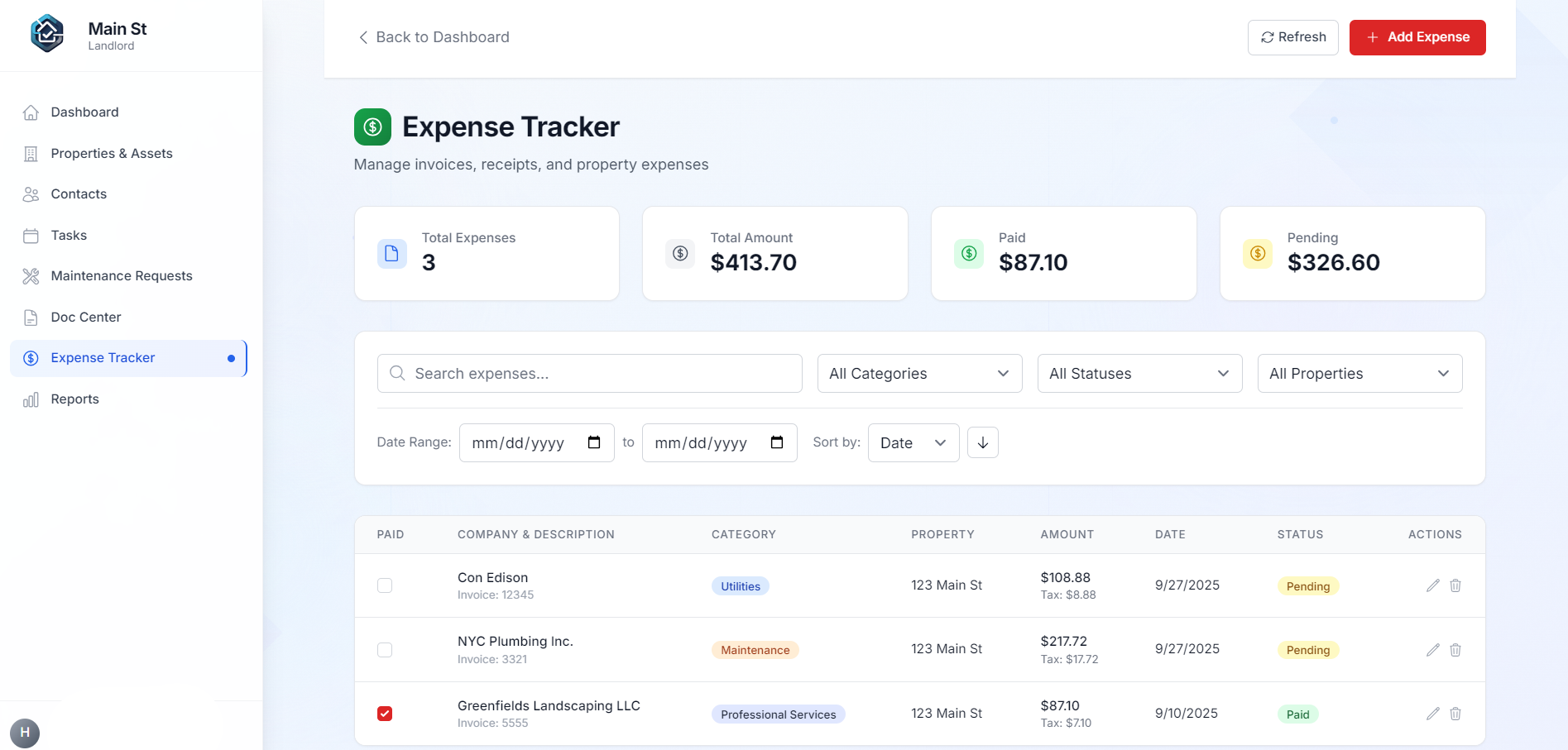Click the Main St house logo icon
Image resolution: width=1568 pixels, height=750 pixels.
(47, 34)
